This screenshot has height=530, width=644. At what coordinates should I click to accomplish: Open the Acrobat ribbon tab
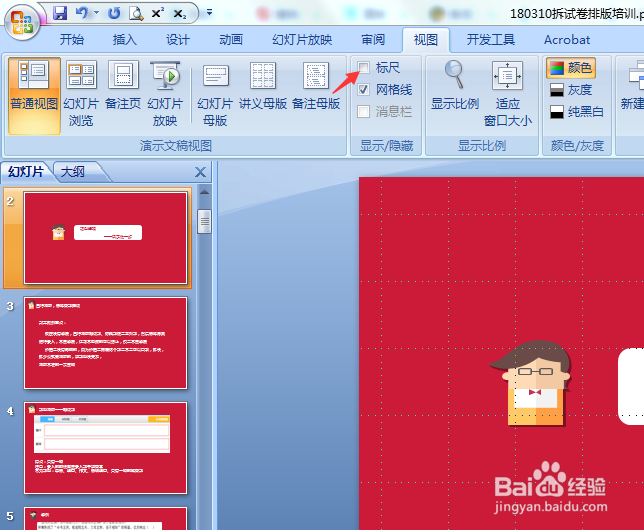567,40
